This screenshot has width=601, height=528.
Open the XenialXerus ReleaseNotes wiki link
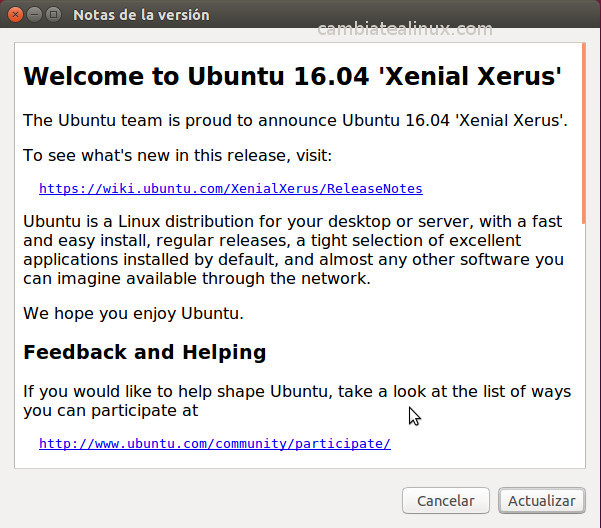pyautogui.click(x=231, y=189)
